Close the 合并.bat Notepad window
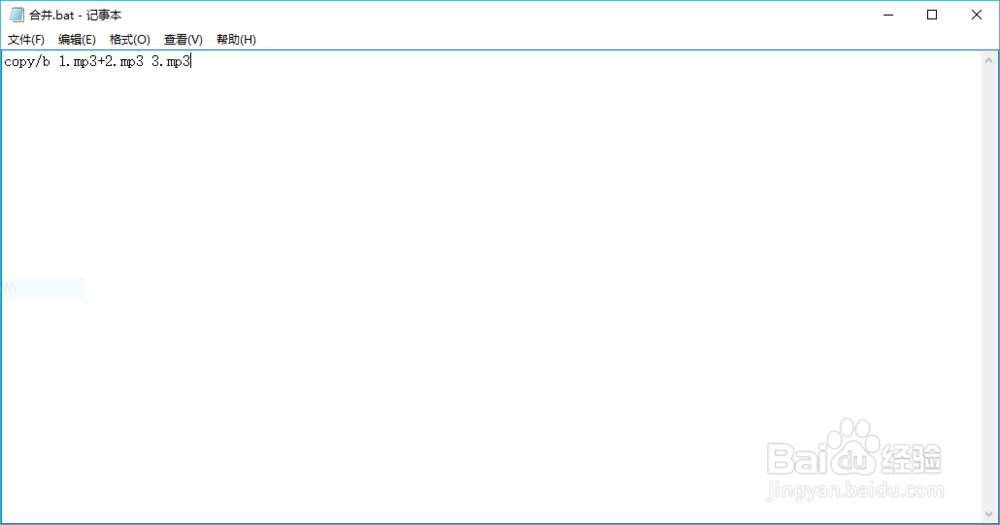 point(976,15)
